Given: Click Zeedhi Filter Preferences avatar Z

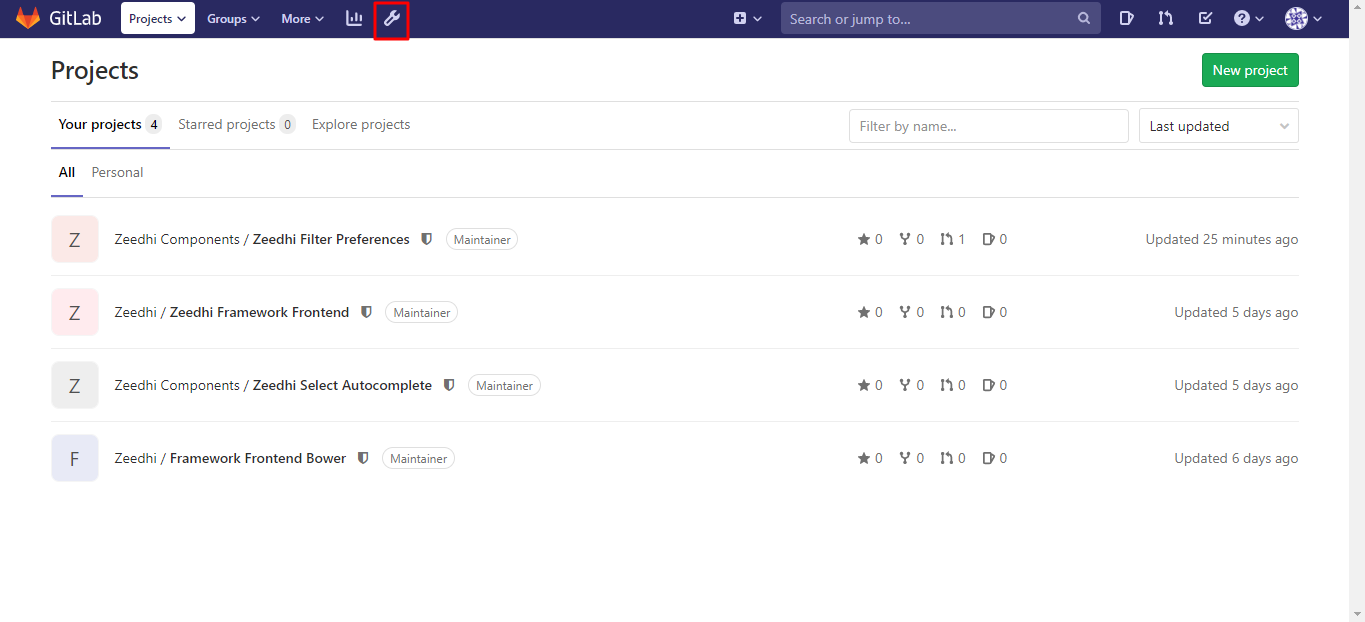Looking at the screenshot, I should click(75, 239).
